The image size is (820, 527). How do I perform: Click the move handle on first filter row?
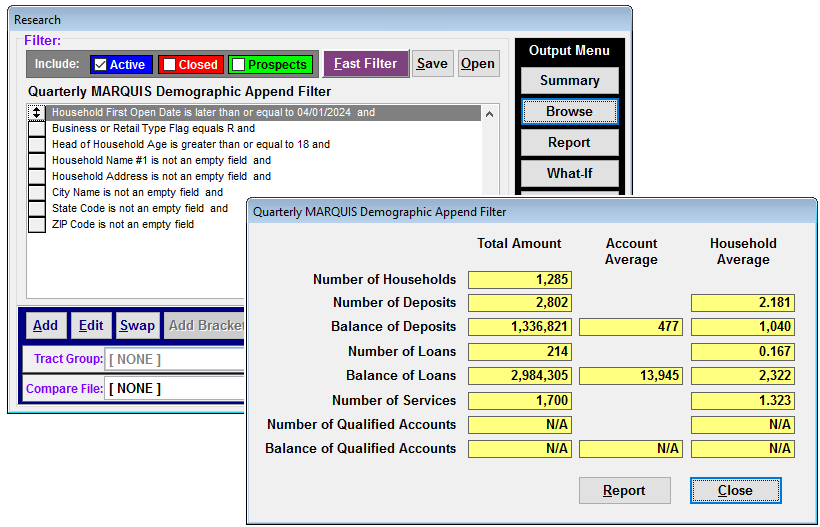pos(36,112)
